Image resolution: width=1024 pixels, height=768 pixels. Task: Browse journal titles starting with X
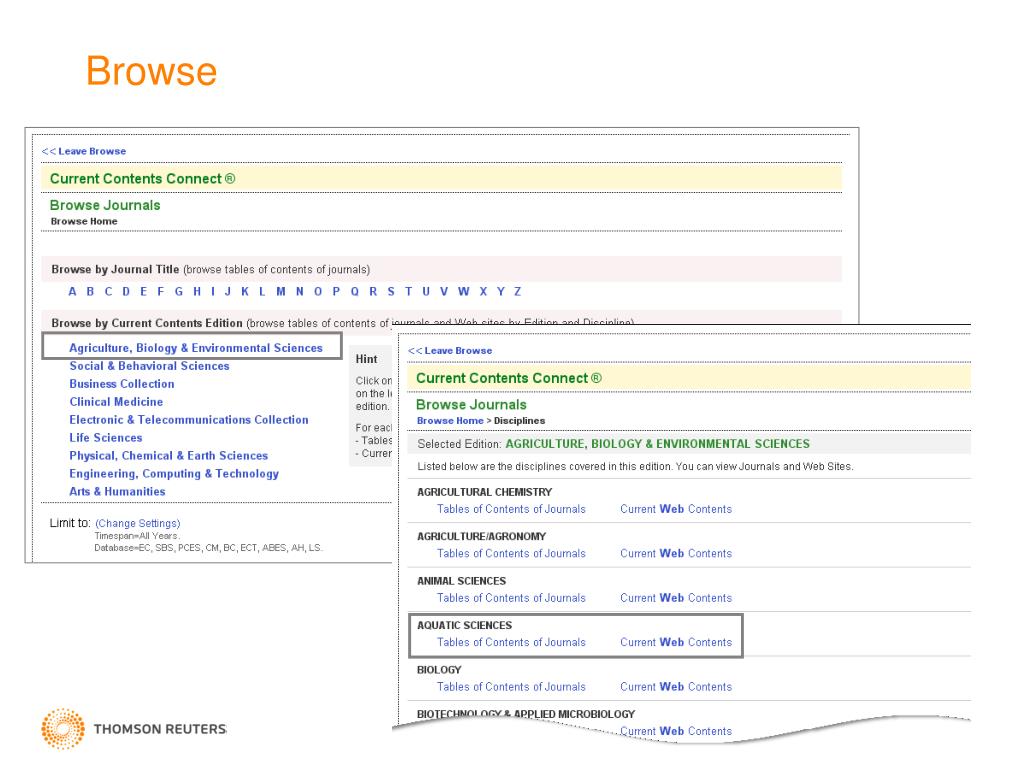tap(483, 291)
